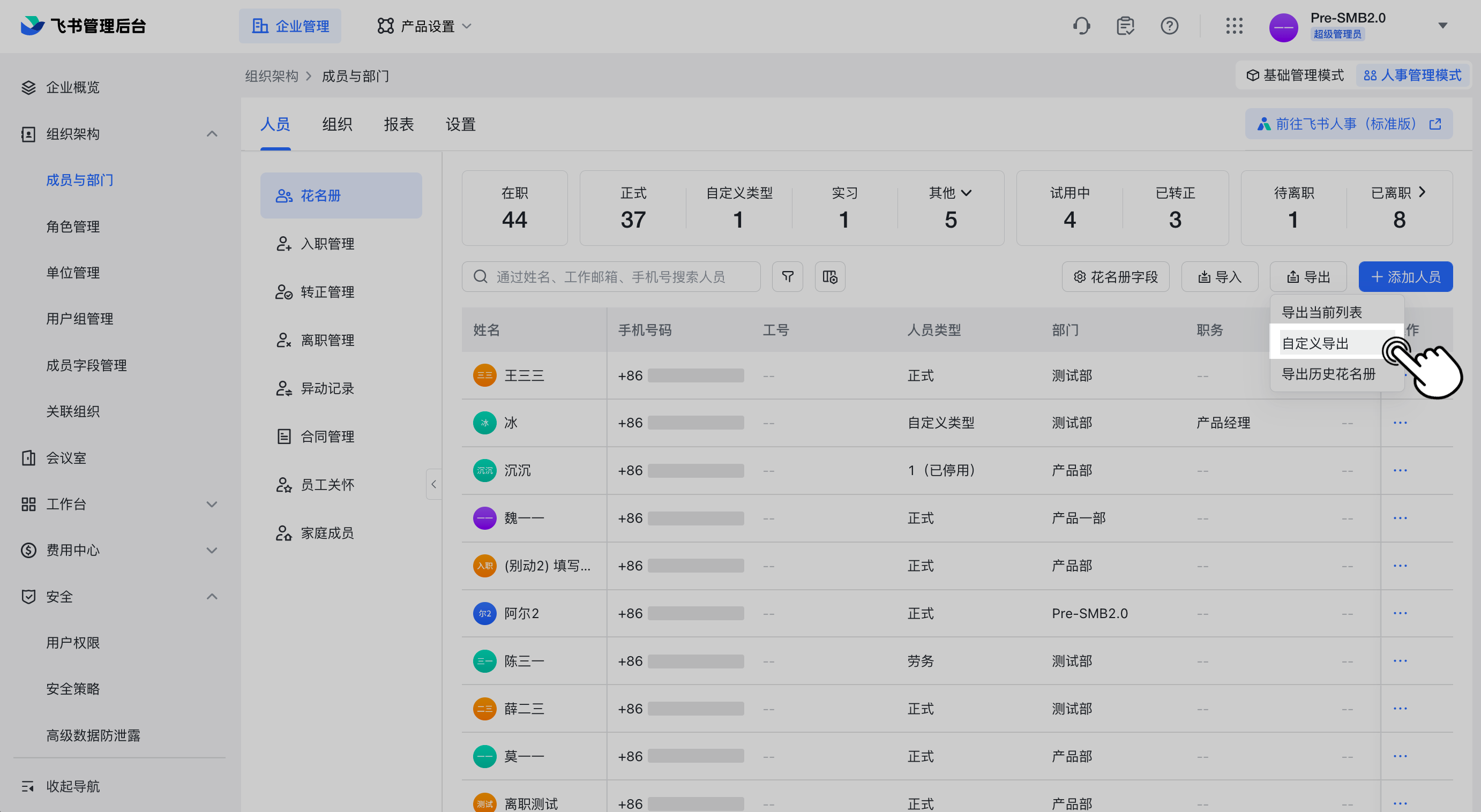This screenshot has width=1481, height=812.
Task: Open the 产品设置 dropdown
Action: 424,26
